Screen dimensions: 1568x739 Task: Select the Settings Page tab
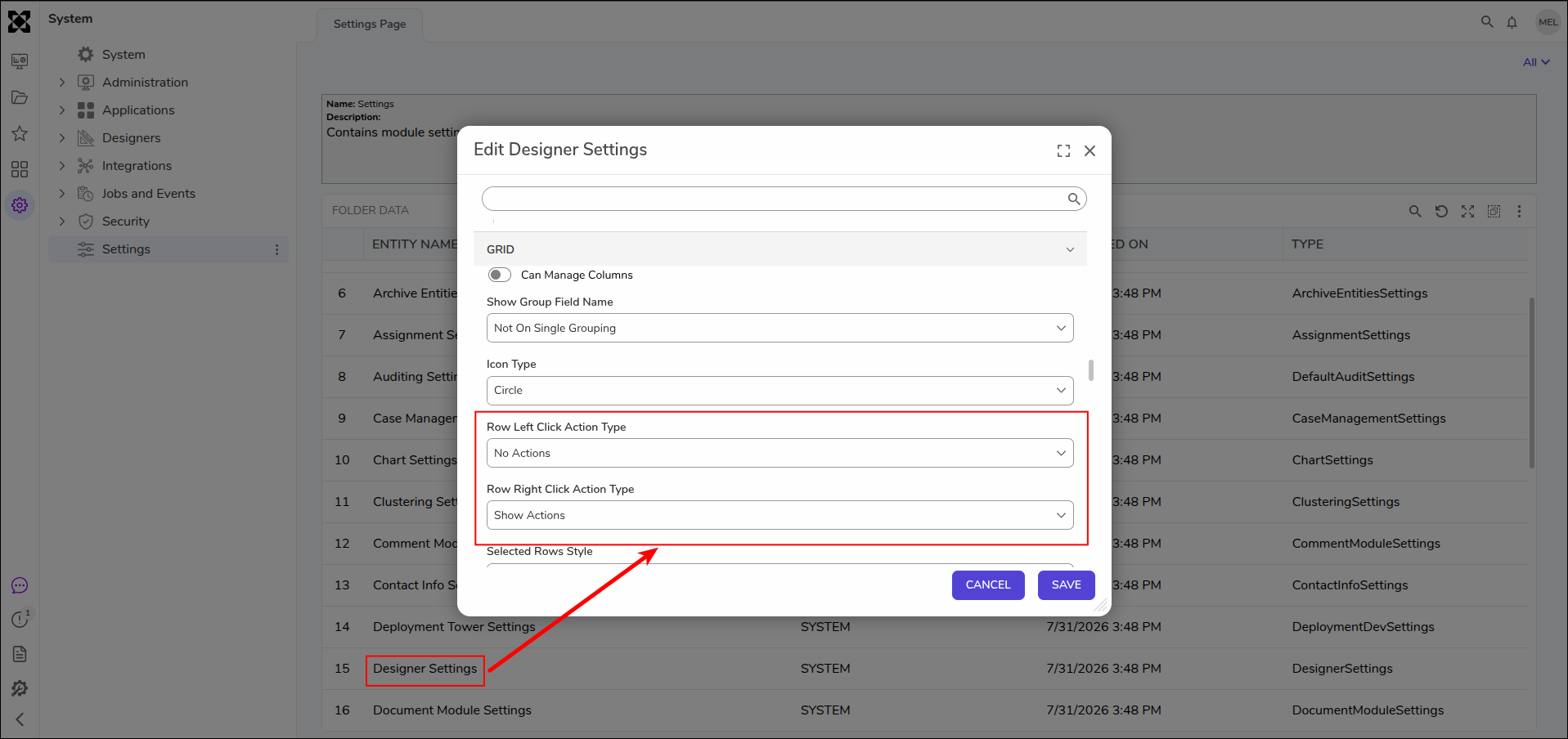click(x=370, y=24)
